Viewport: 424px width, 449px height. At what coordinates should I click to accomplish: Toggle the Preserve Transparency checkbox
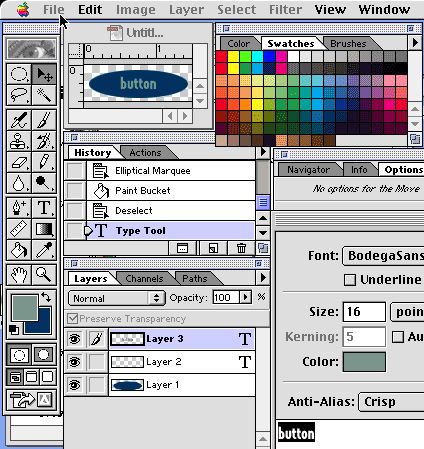coord(73,319)
